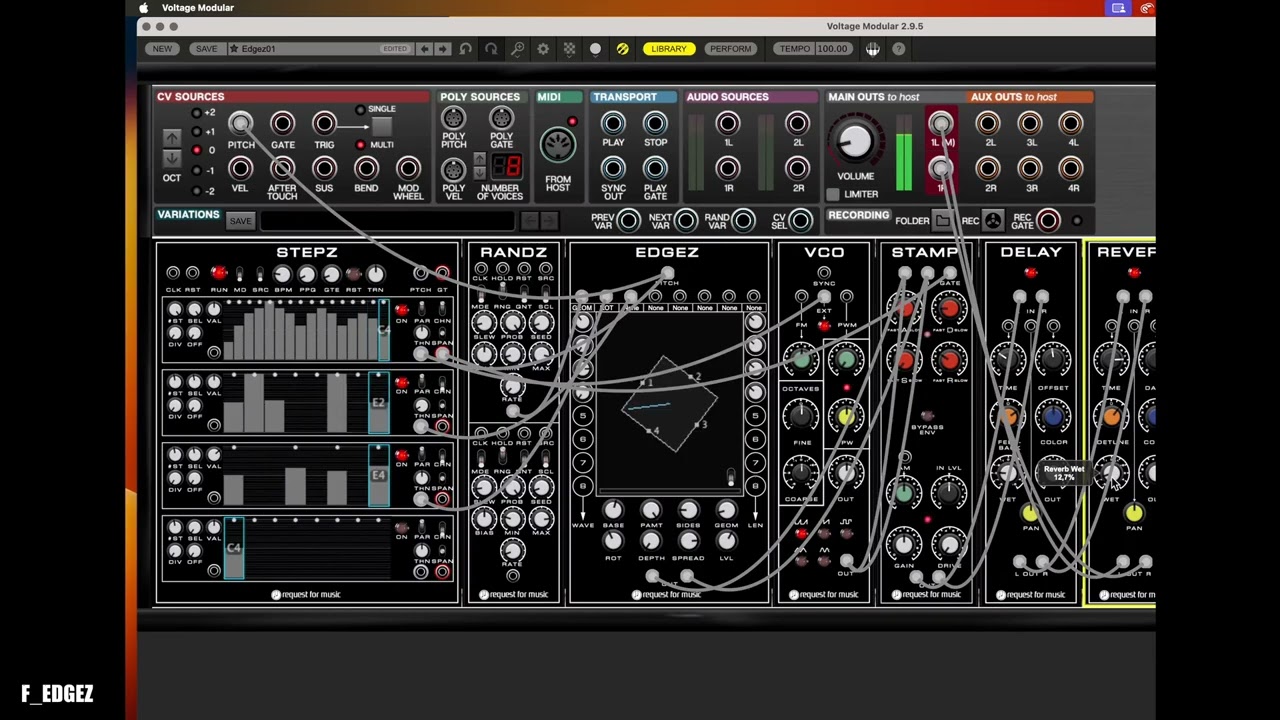The image size is (1280, 720).
Task: Click the Redo arrow icon in toolbar
Action: pos(491,49)
